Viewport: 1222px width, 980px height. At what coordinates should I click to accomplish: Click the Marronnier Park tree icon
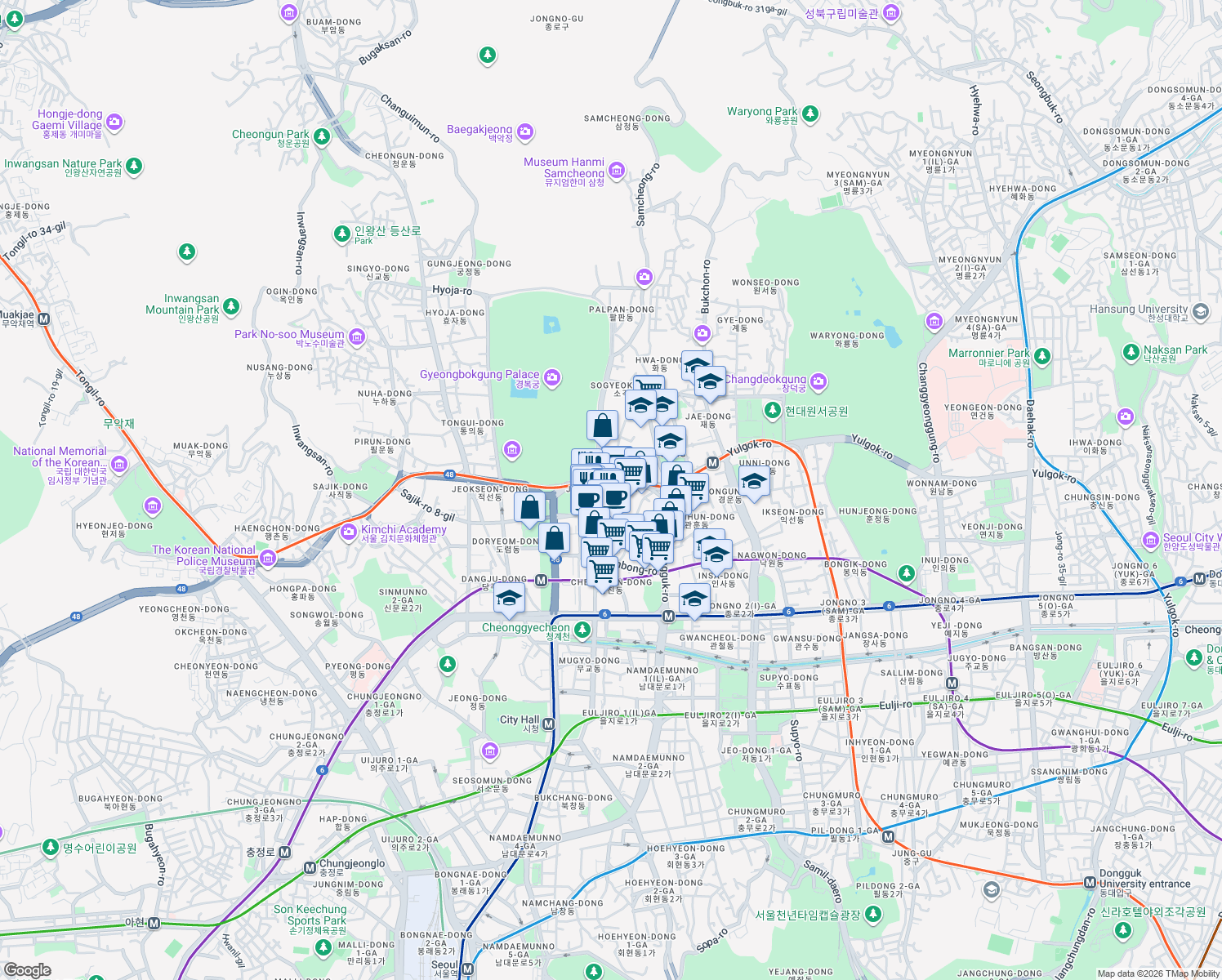tap(1043, 357)
